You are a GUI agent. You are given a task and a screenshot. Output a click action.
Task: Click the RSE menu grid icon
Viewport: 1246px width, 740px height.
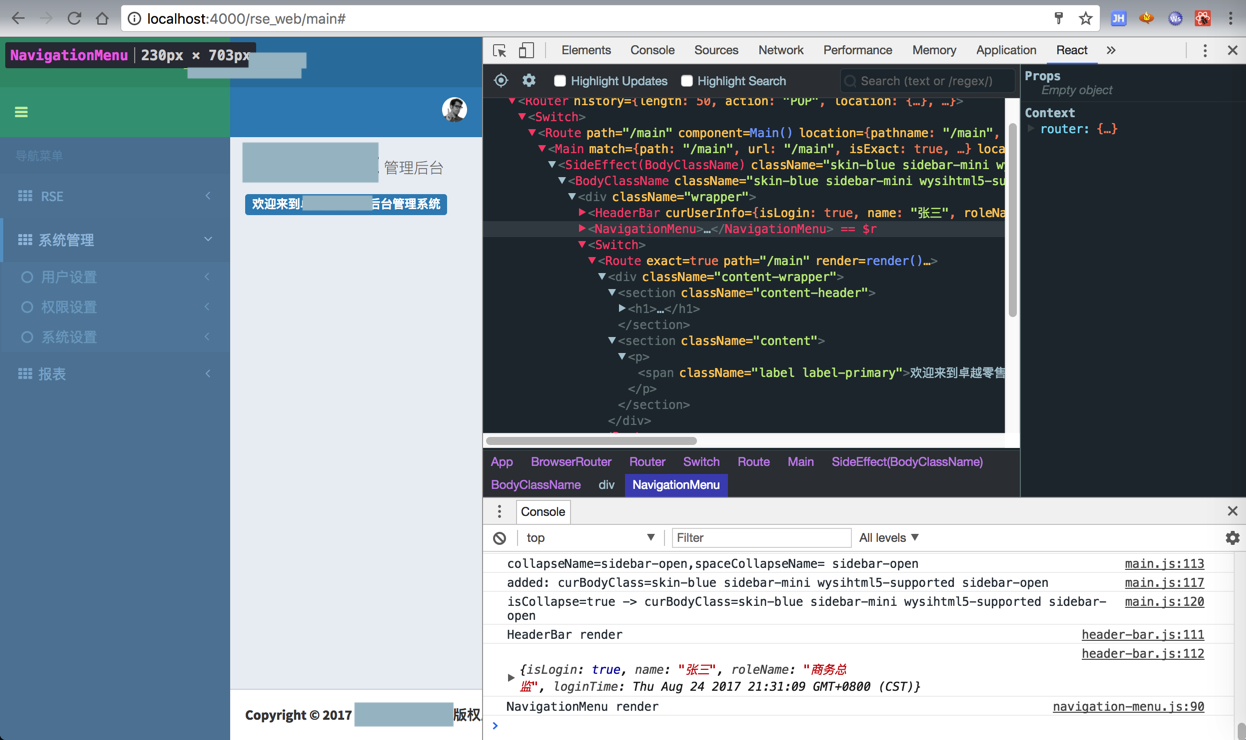point(25,196)
